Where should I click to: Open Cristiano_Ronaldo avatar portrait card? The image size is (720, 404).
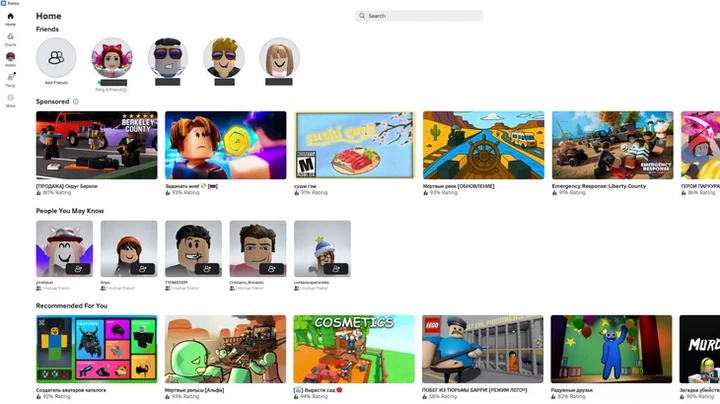(x=258, y=248)
